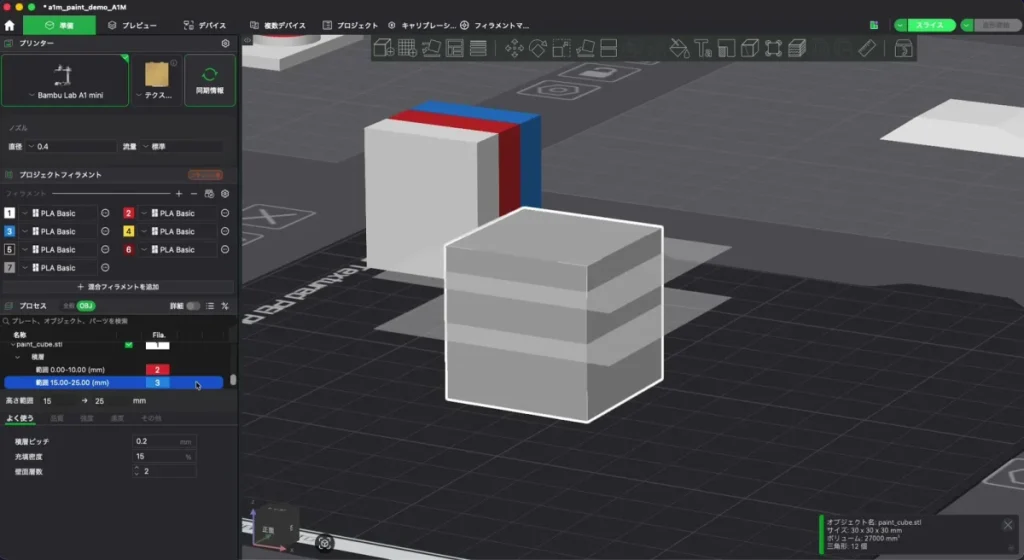Select the Color Painting bucket tool

(x=679, y=48)
